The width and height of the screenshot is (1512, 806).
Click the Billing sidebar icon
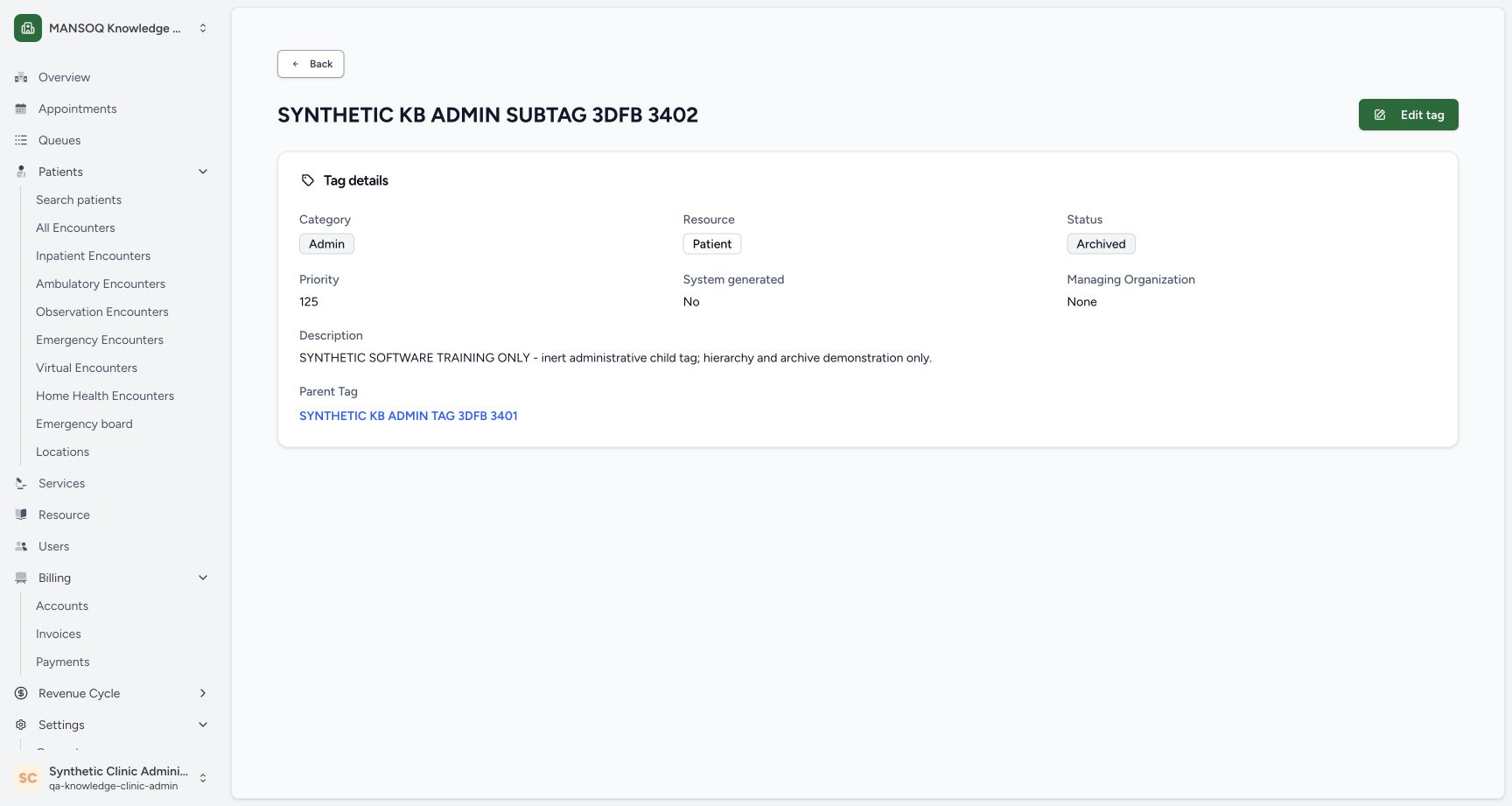tap(21, 578)
